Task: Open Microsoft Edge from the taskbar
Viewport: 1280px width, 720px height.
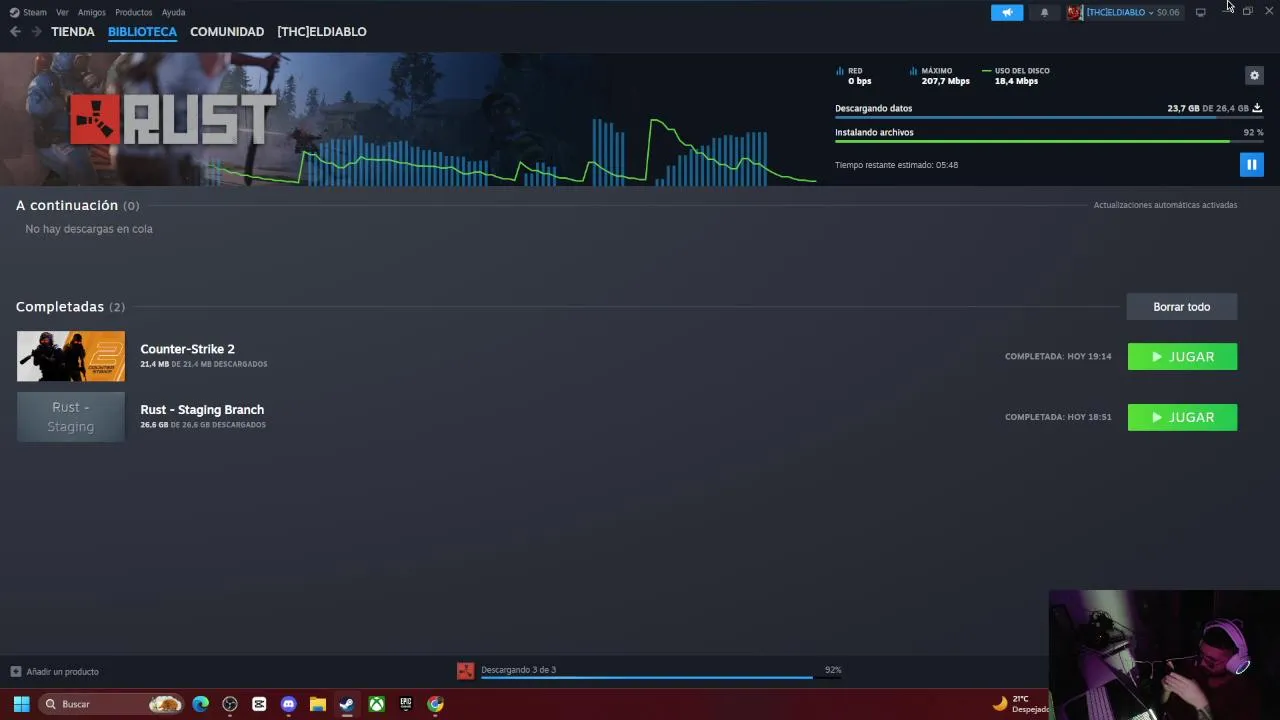Action: click(200, 704)
